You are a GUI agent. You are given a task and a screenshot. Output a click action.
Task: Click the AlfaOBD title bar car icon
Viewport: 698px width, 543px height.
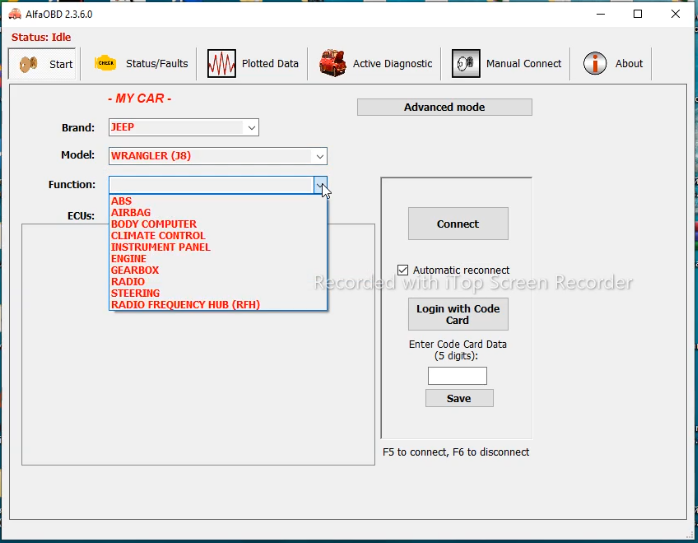[x=15, y=14]
